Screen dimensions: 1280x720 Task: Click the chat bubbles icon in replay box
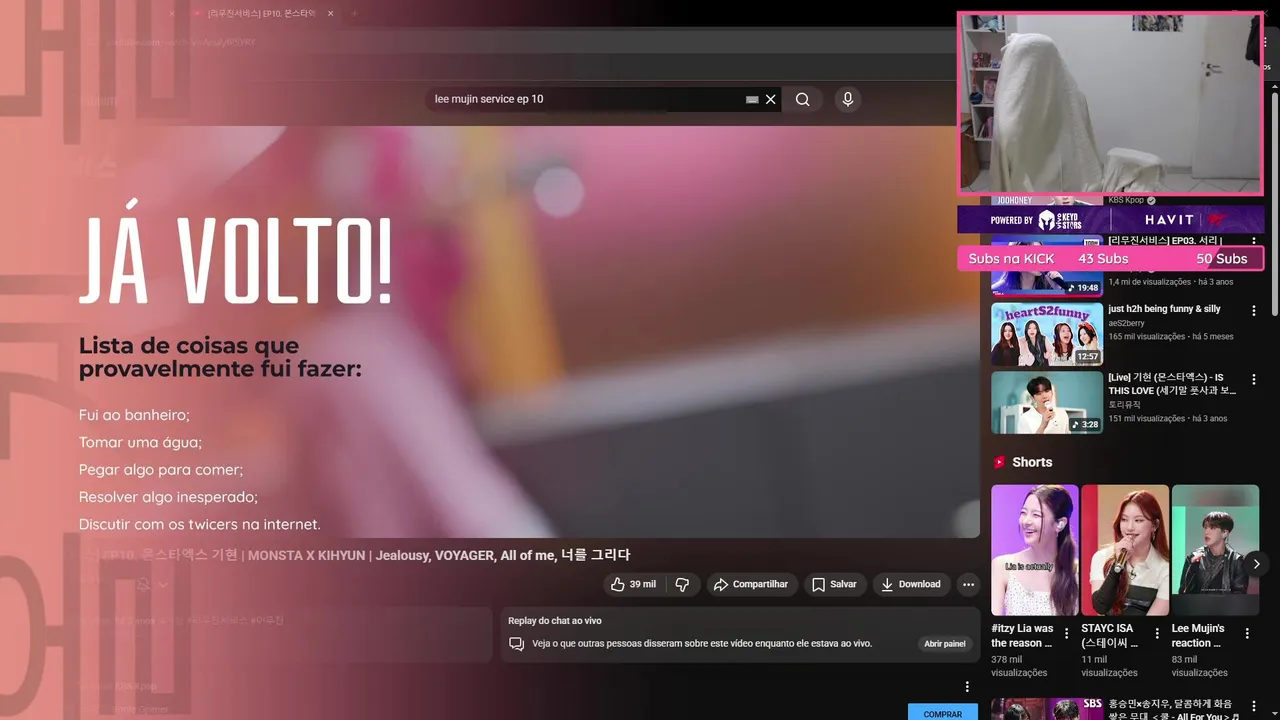click(516, 644)
